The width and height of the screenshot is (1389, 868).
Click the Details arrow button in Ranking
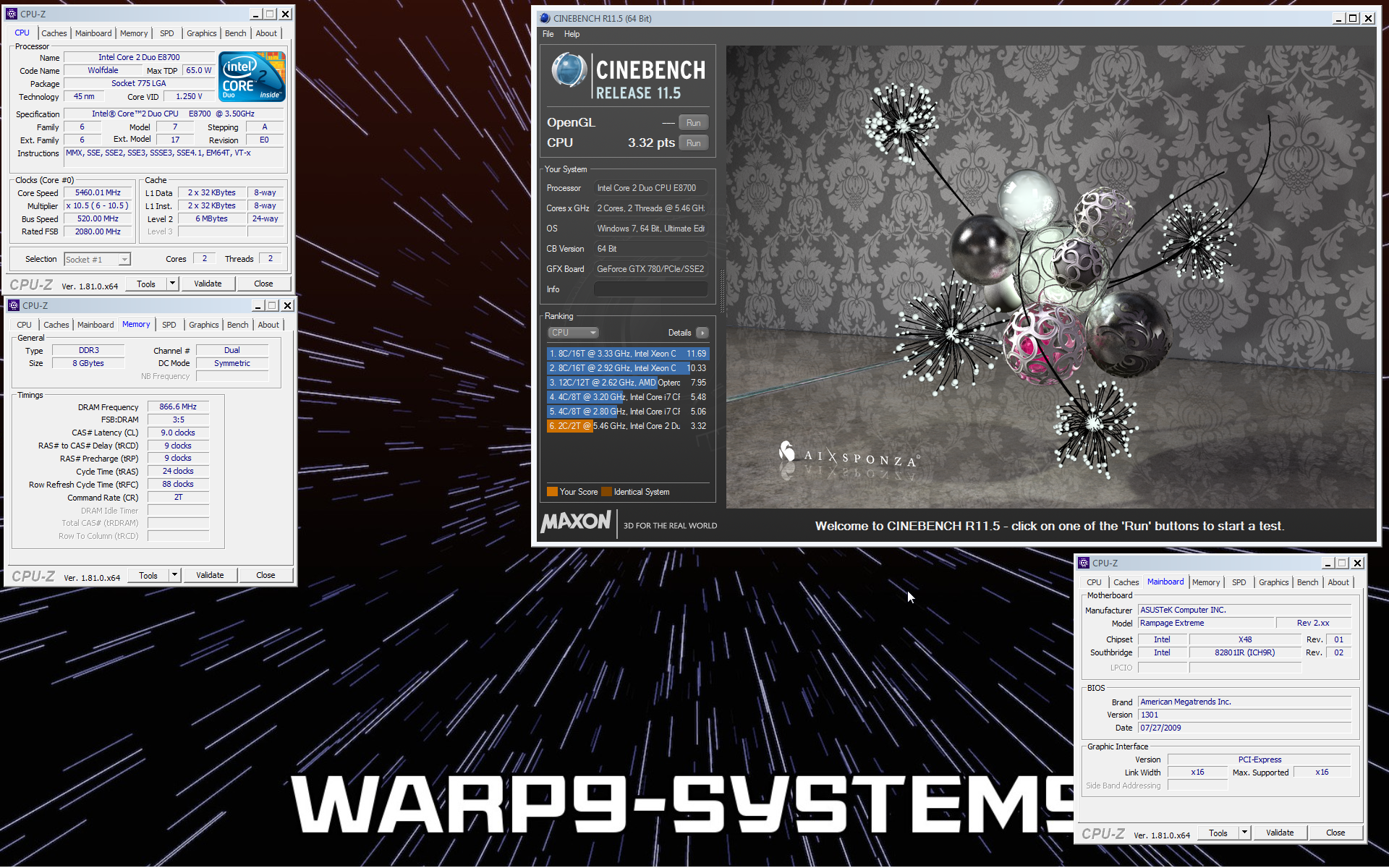702,333
